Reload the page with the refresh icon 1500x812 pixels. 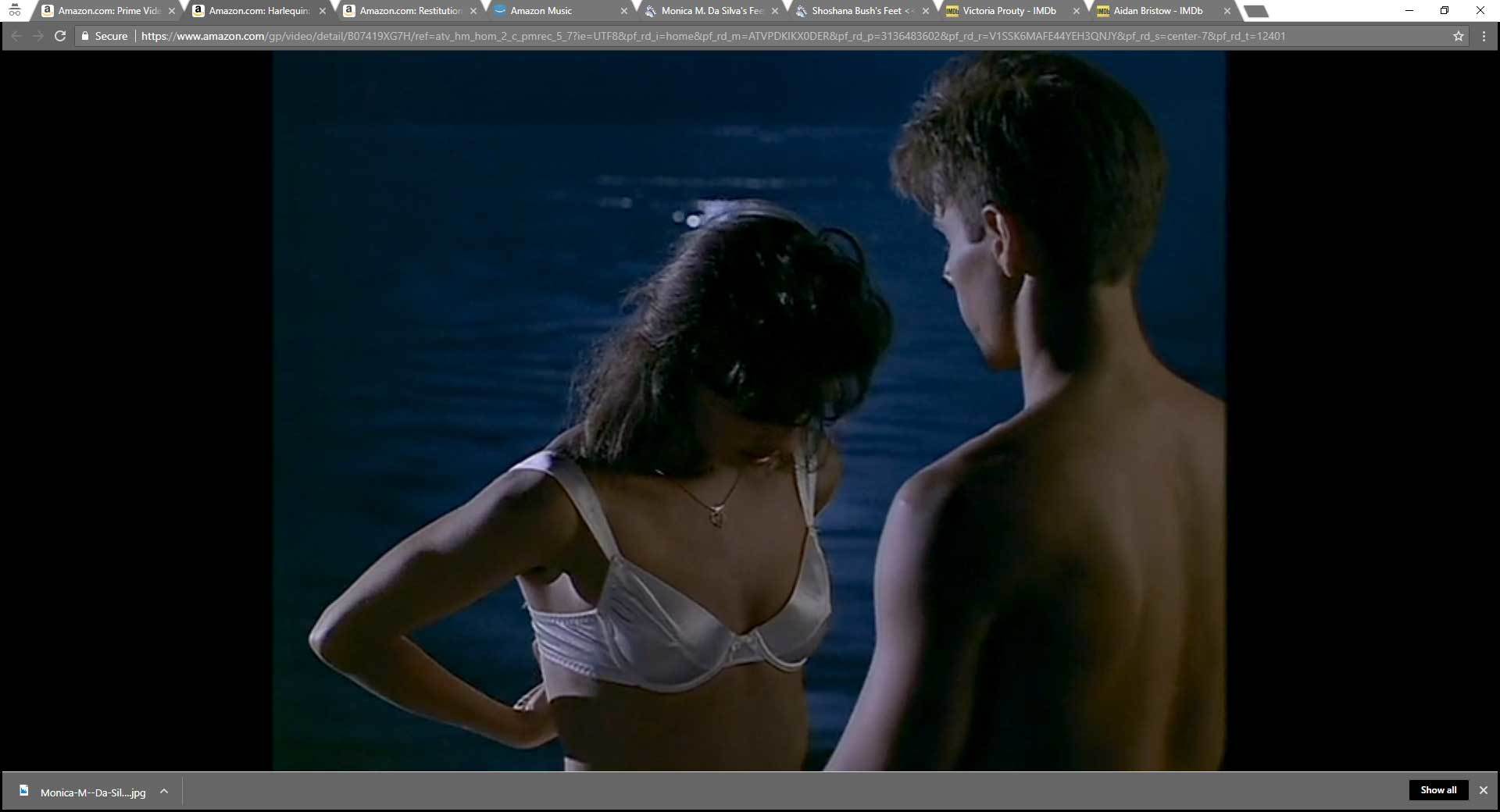(x=59, y=36)
